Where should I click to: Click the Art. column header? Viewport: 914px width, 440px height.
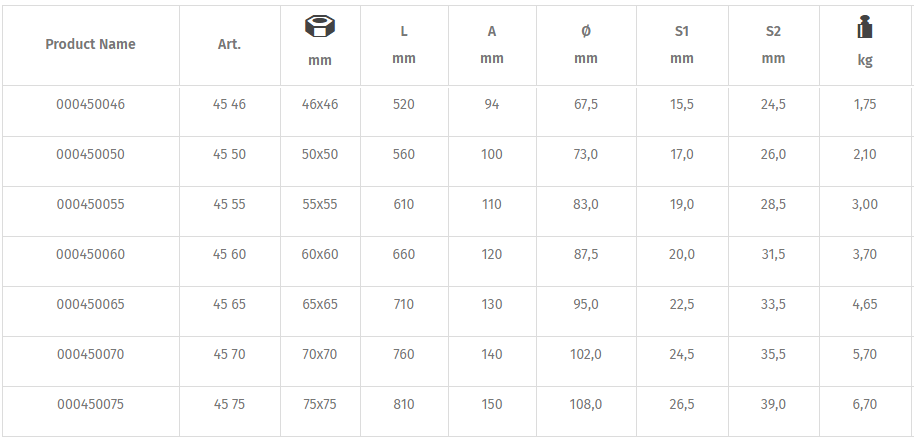point(229,44)
